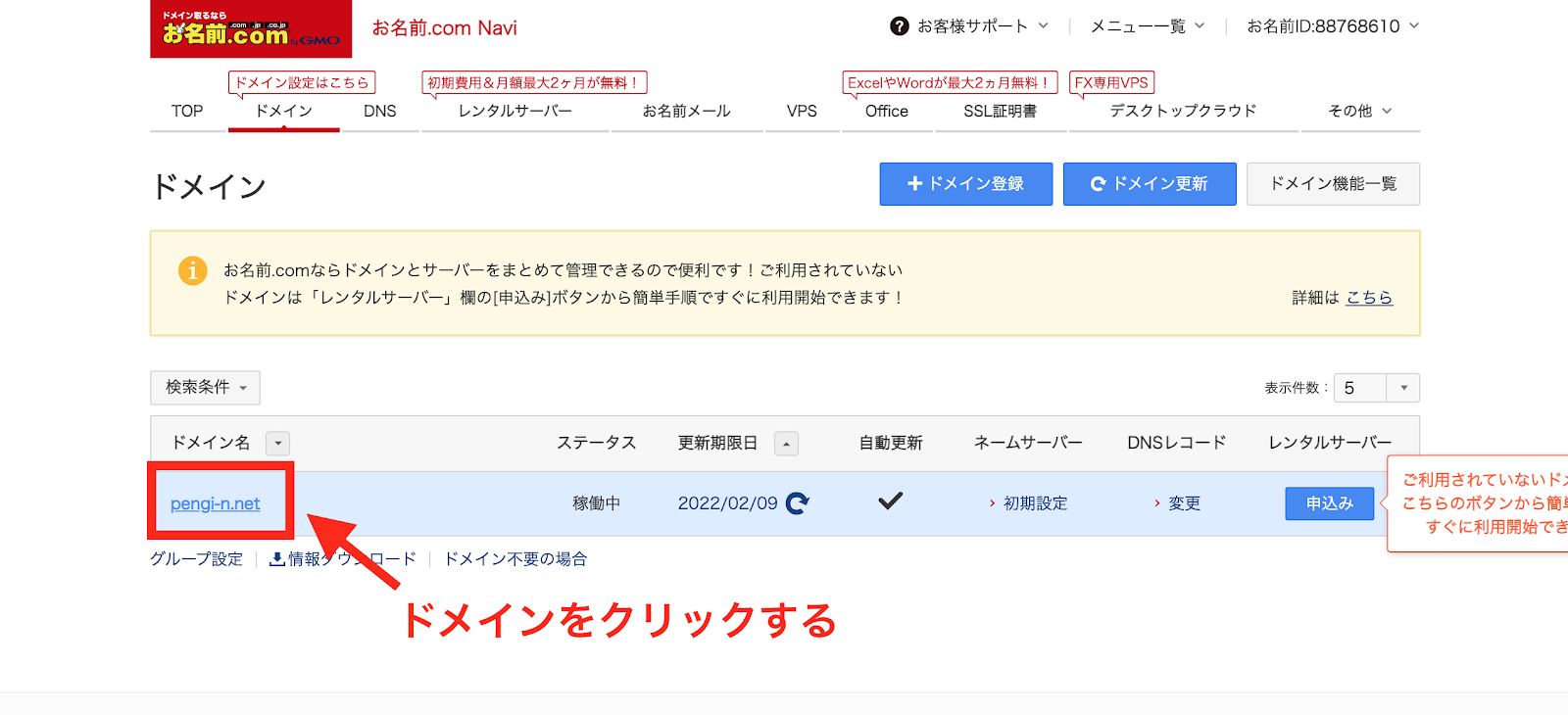
Task: Click the ExcelやWordが最大2ヵ月無料 badge
Action: pyautogui.click(x=950, y=83)
